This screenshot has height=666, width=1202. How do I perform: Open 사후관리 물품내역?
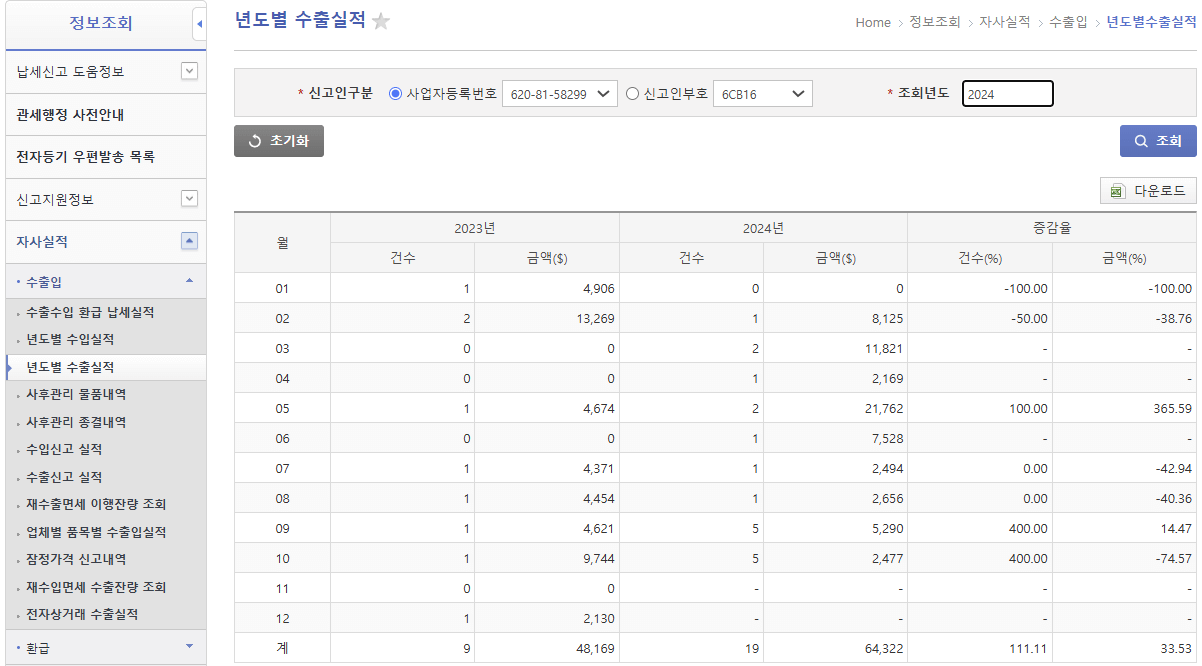(x=76, y=395)
